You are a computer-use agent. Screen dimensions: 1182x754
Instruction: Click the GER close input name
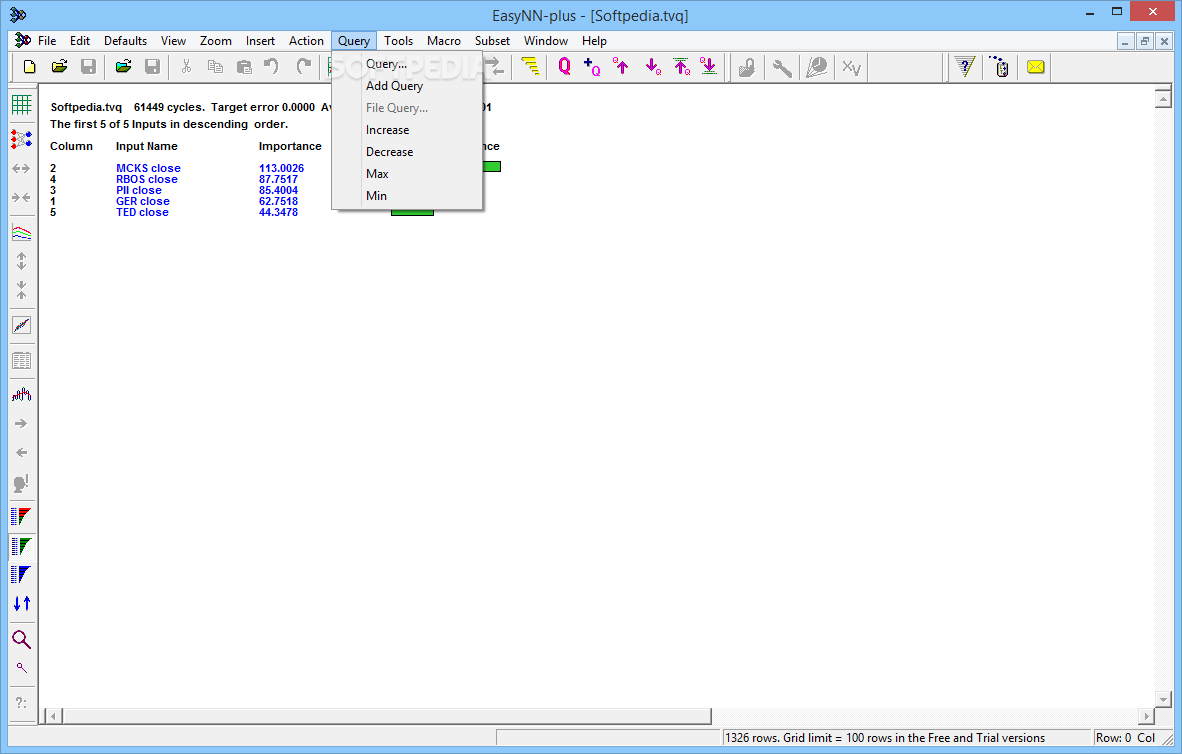[142, 201]
